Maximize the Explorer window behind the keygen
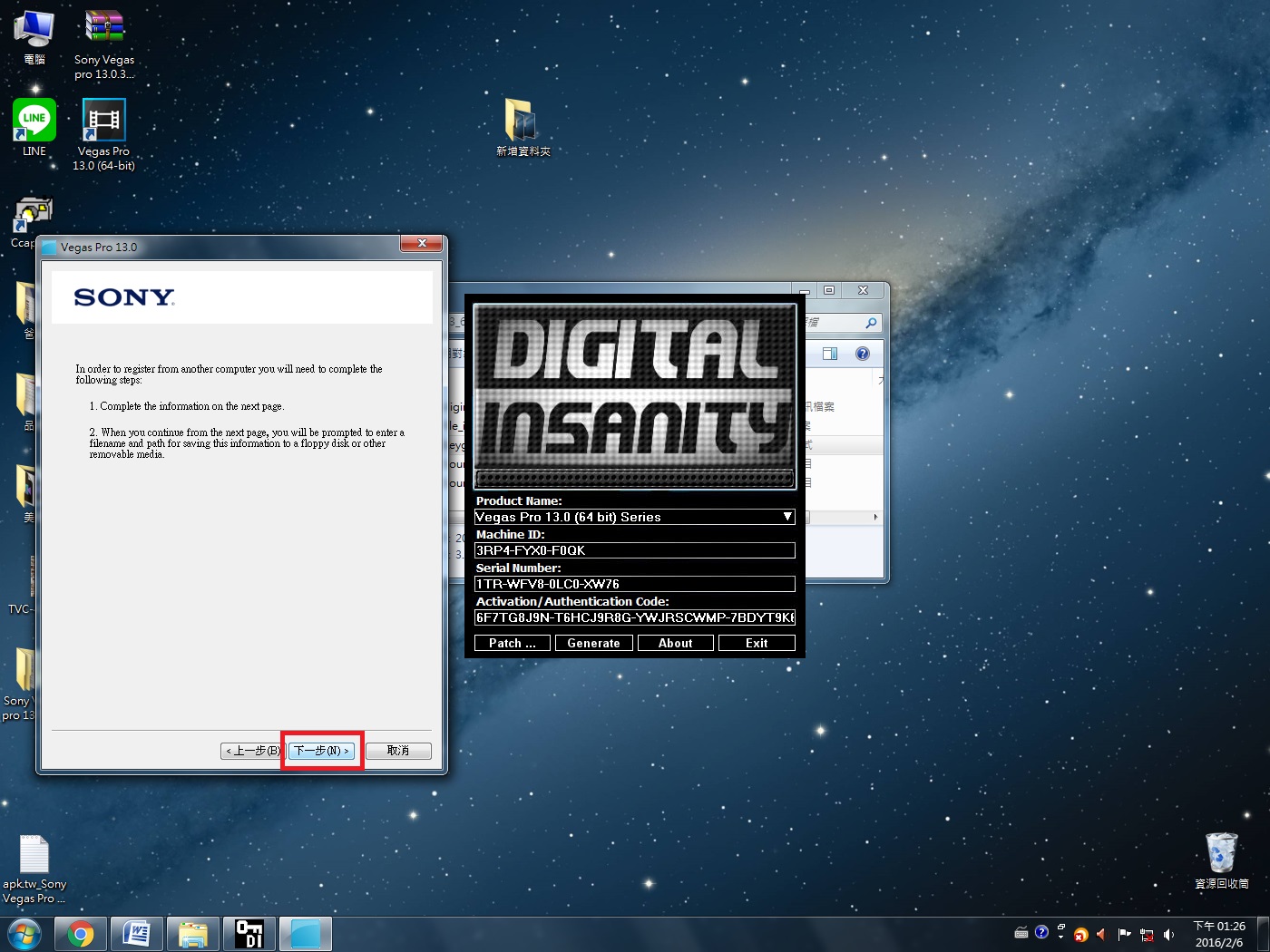Viewport: 1270px width, 952px height. [829, 290]
